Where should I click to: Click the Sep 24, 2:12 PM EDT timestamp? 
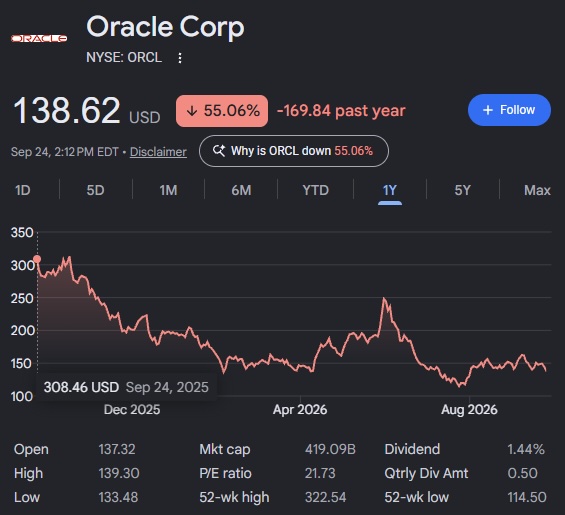coord(64,152)
